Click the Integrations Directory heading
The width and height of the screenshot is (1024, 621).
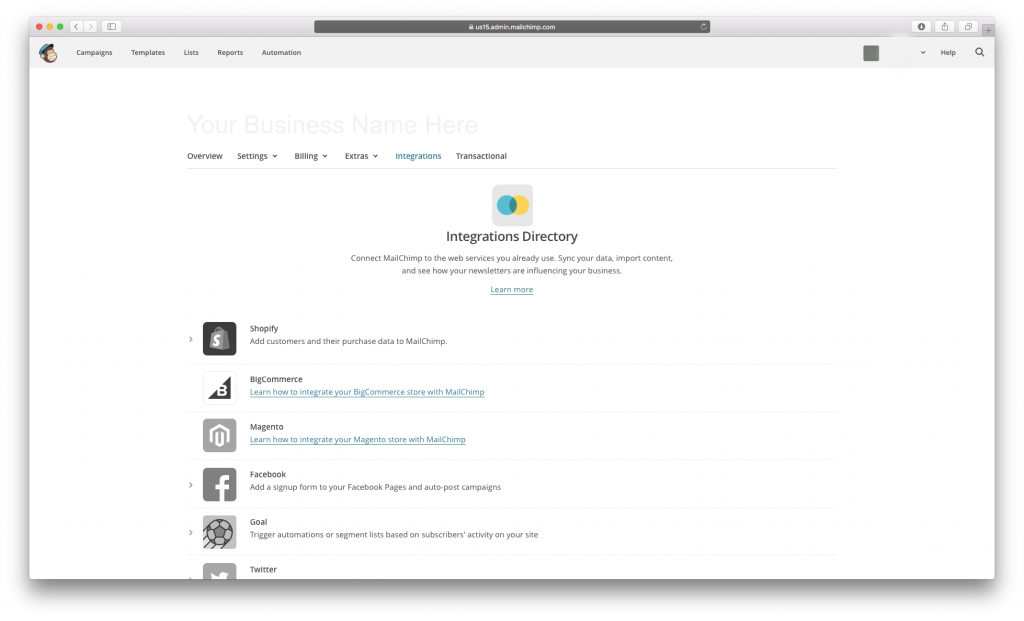(512, 236)
